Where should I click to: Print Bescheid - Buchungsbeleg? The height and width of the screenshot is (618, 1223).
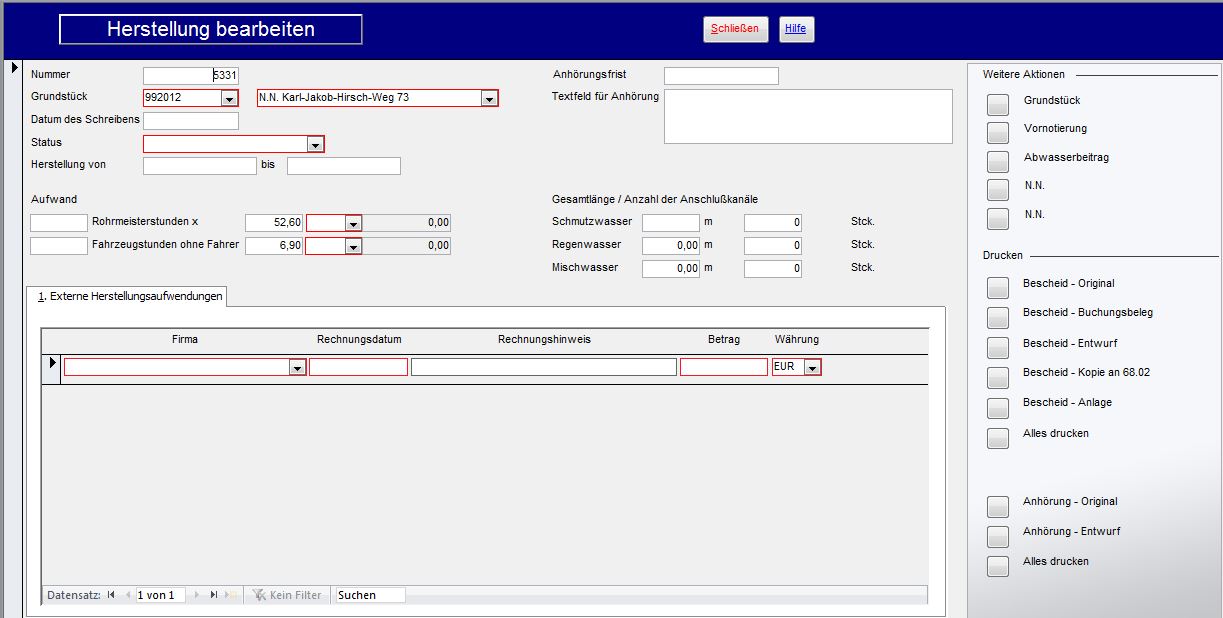(x=998, y=318)
